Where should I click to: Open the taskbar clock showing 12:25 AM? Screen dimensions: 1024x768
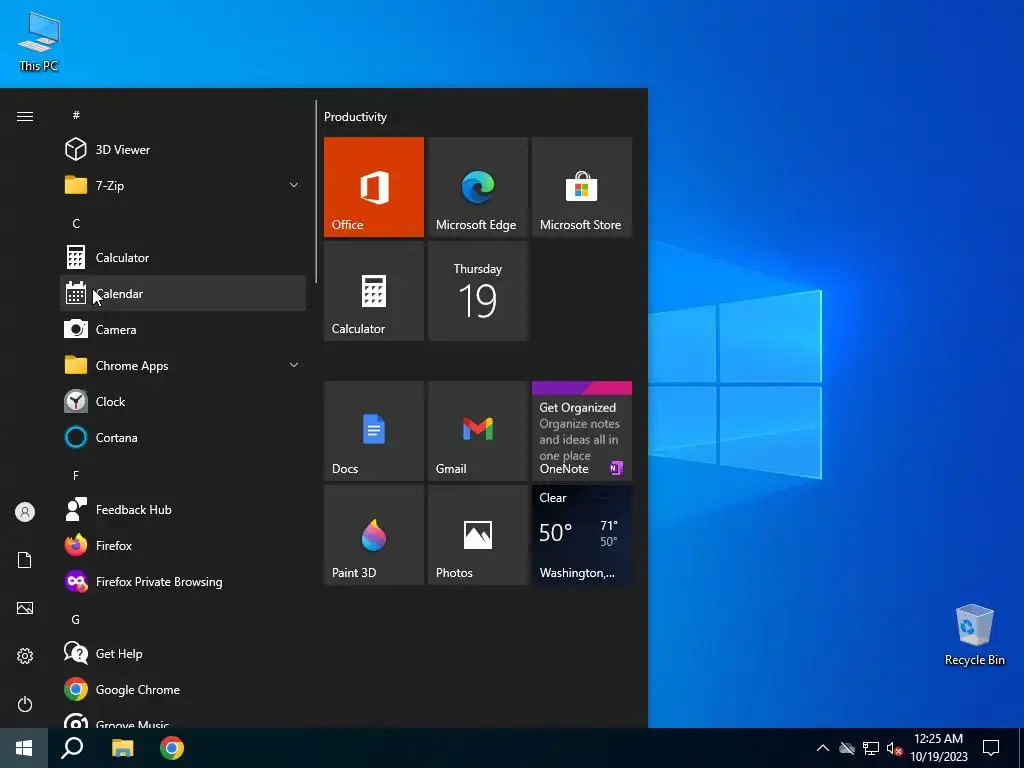(x=938, y=748)
